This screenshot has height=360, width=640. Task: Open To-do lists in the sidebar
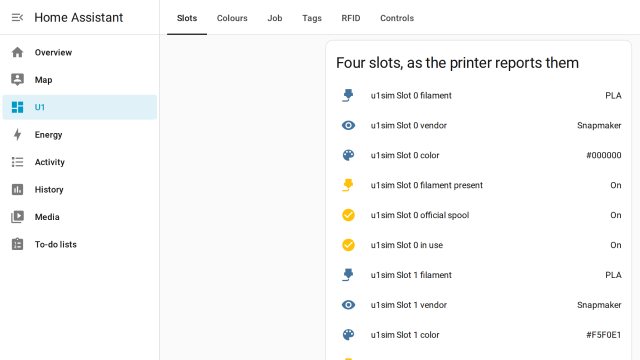point(80,244)
